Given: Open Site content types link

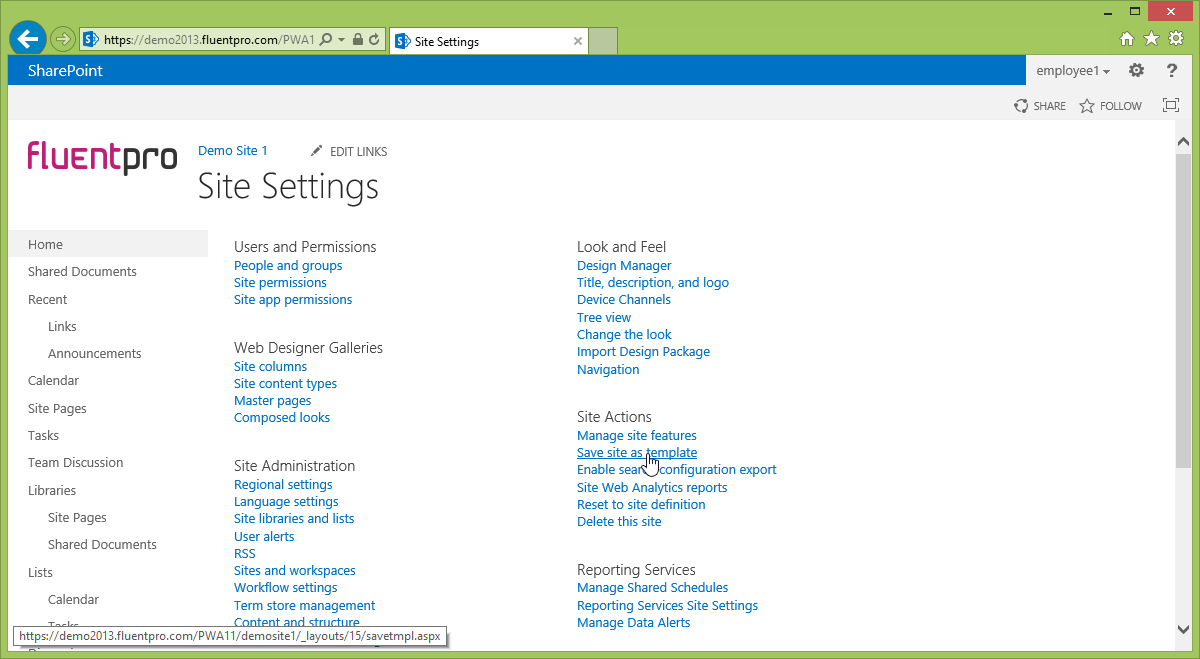Looking at the screenshot, I should (285, 383).
